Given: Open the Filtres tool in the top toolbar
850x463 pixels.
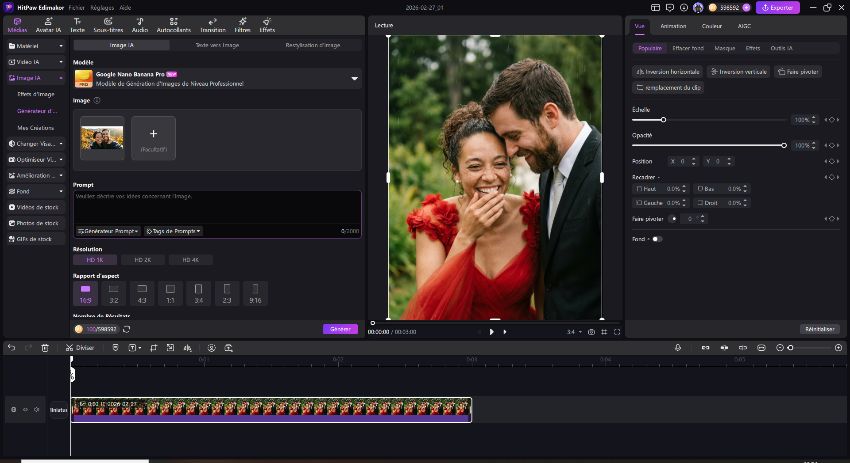Looking at the screenshot, I should point(242,25).
